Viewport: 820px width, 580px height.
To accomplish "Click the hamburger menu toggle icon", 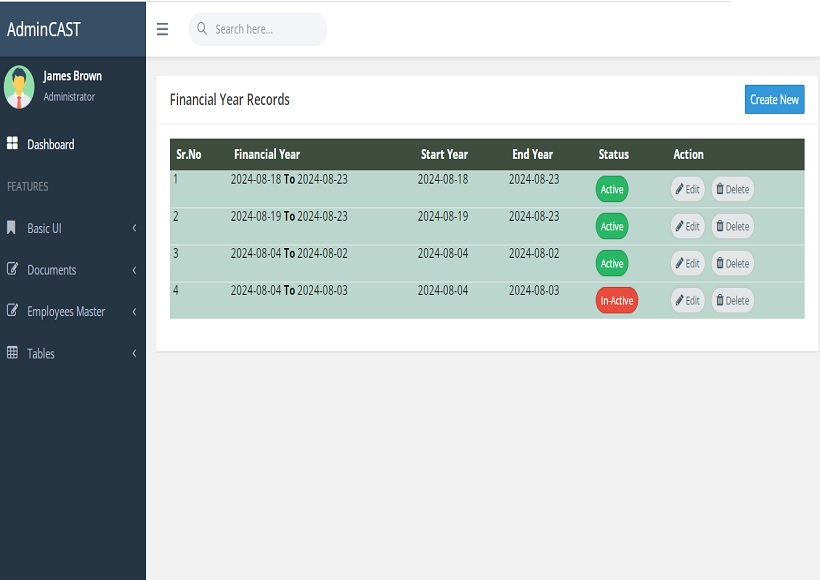I will point(162,29).
